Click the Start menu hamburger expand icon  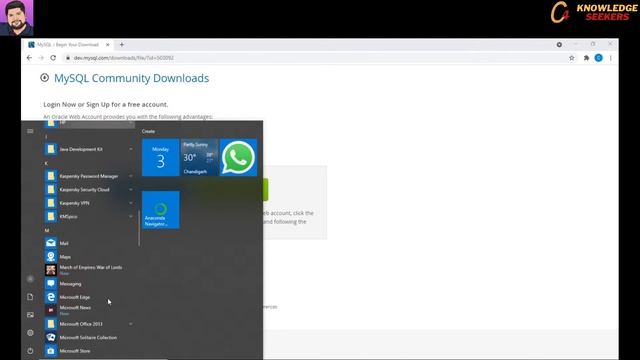[30, 131]
